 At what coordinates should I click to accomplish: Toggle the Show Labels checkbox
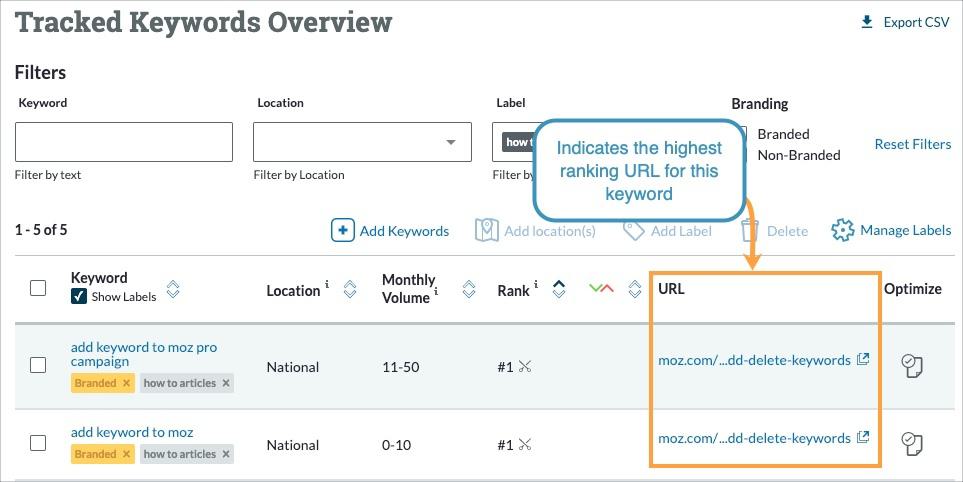click(x=79, y=297)
